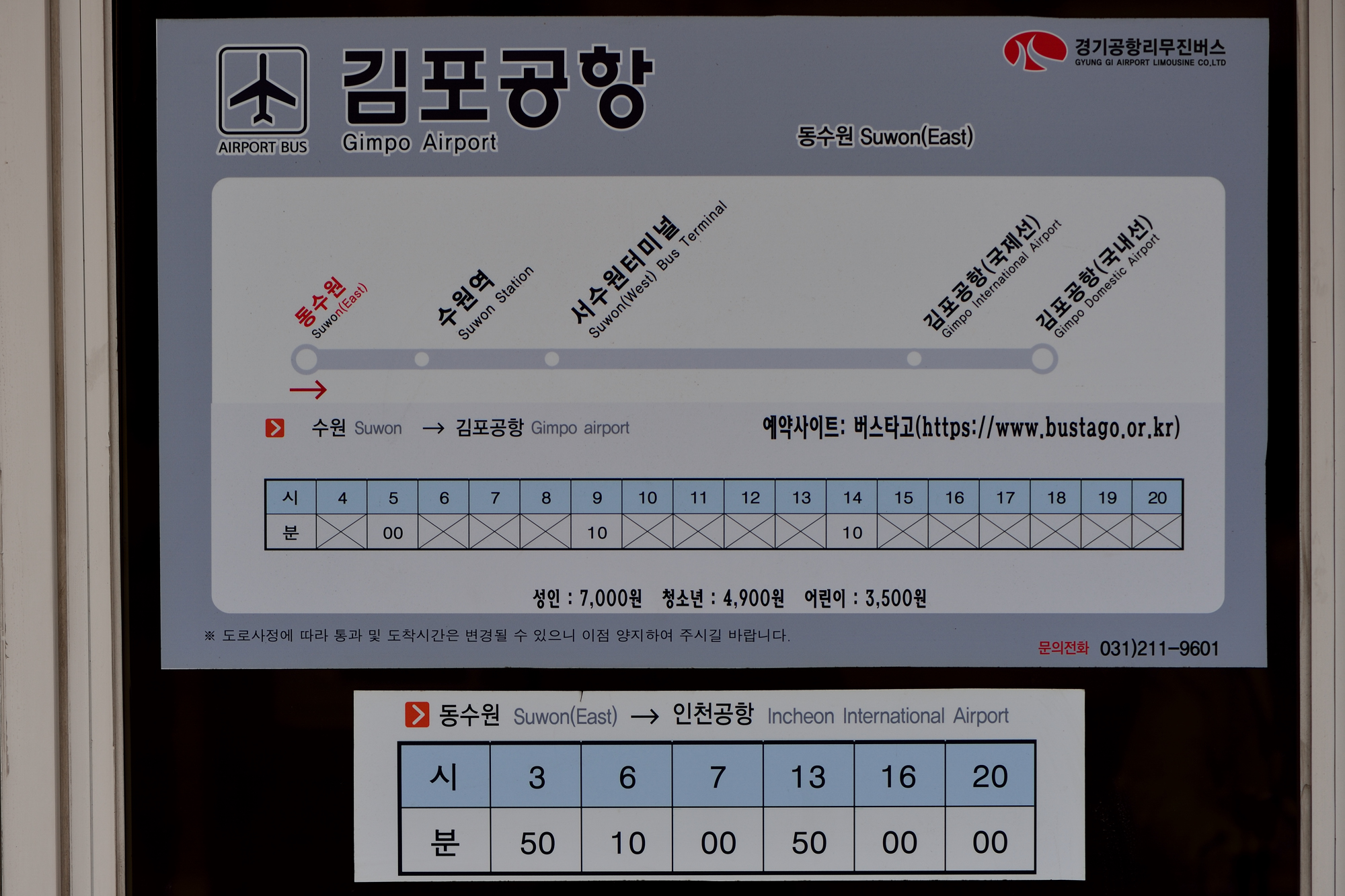Select the Suwon(East) starting stop circle
Image resolution: width=1345 pixels, height=896 pixels.
306,359
